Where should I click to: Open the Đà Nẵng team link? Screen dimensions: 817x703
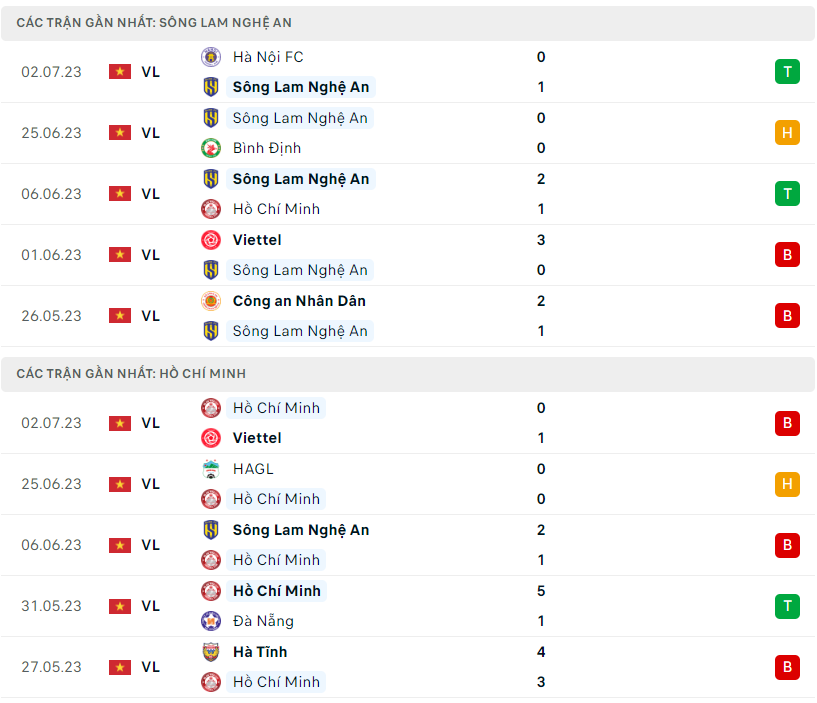coord(264,621)
